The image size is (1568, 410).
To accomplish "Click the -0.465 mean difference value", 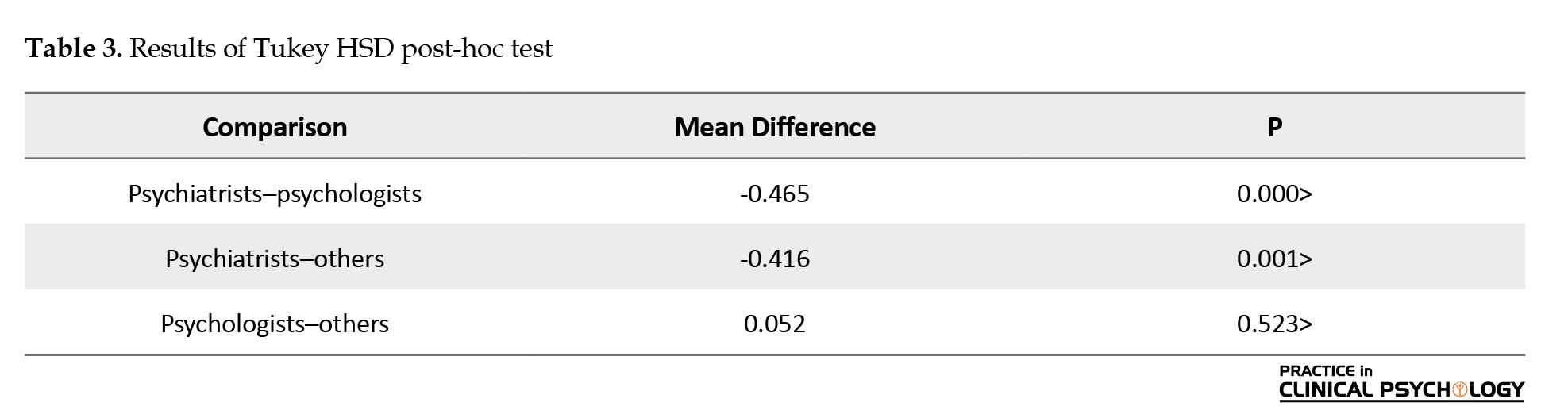I will pyautogui.click(x=775, y=194).
